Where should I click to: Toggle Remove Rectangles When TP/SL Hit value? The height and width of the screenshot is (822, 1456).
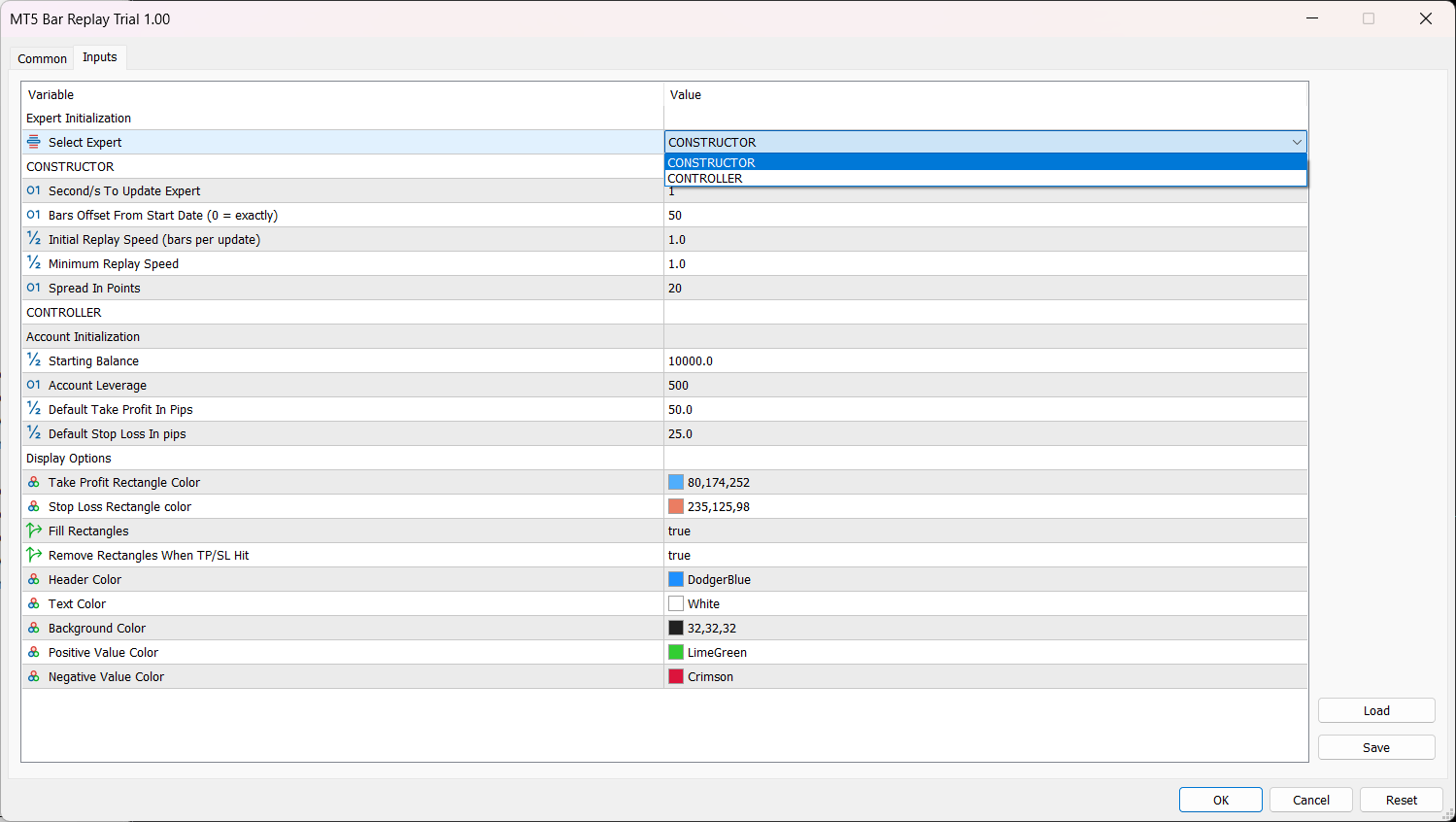pos(680,556)
